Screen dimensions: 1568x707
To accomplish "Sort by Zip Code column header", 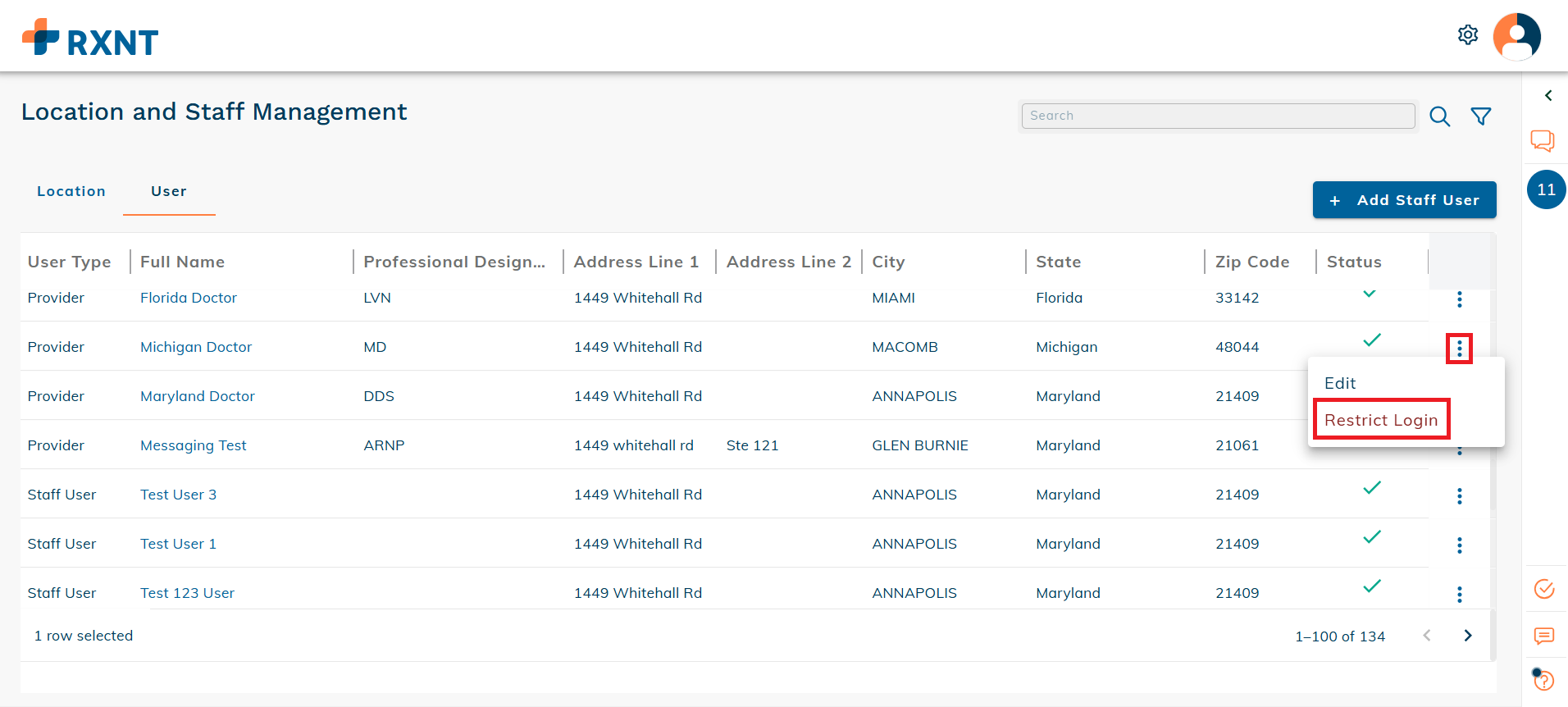I will pos(1252,262).
